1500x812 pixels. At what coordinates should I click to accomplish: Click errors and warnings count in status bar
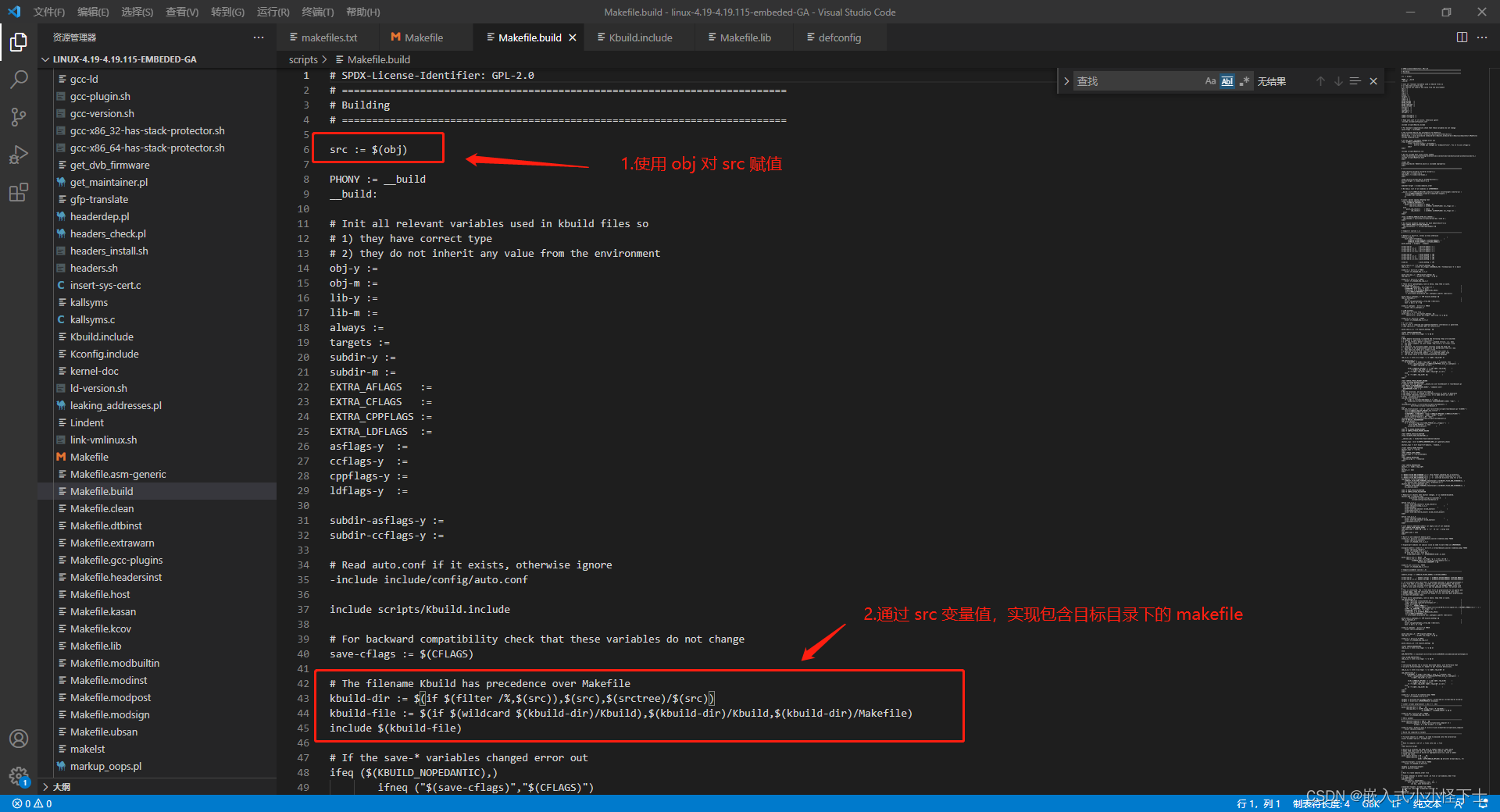pyautogui.click(x=32, y=803)
